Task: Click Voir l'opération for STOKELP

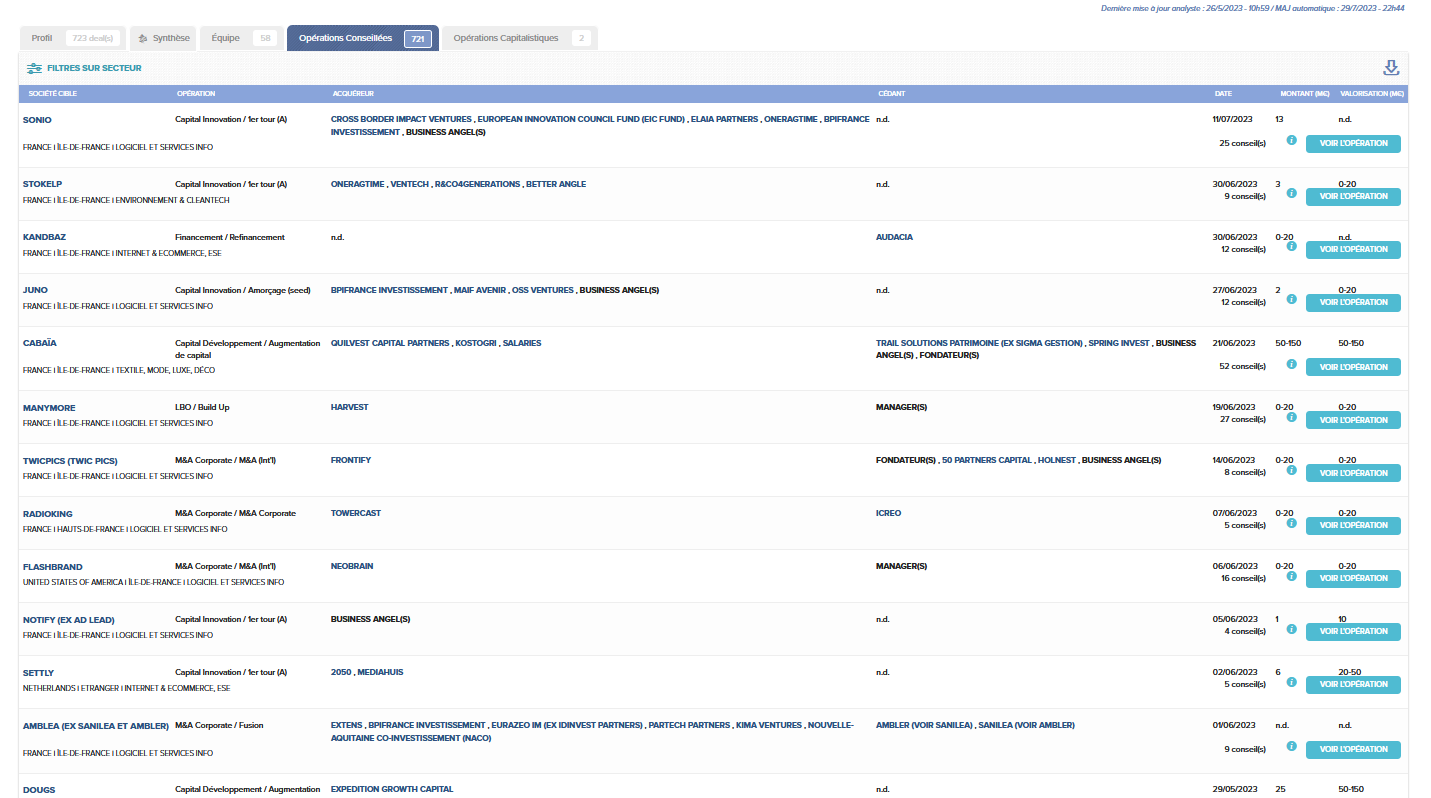Action: 1353,197
